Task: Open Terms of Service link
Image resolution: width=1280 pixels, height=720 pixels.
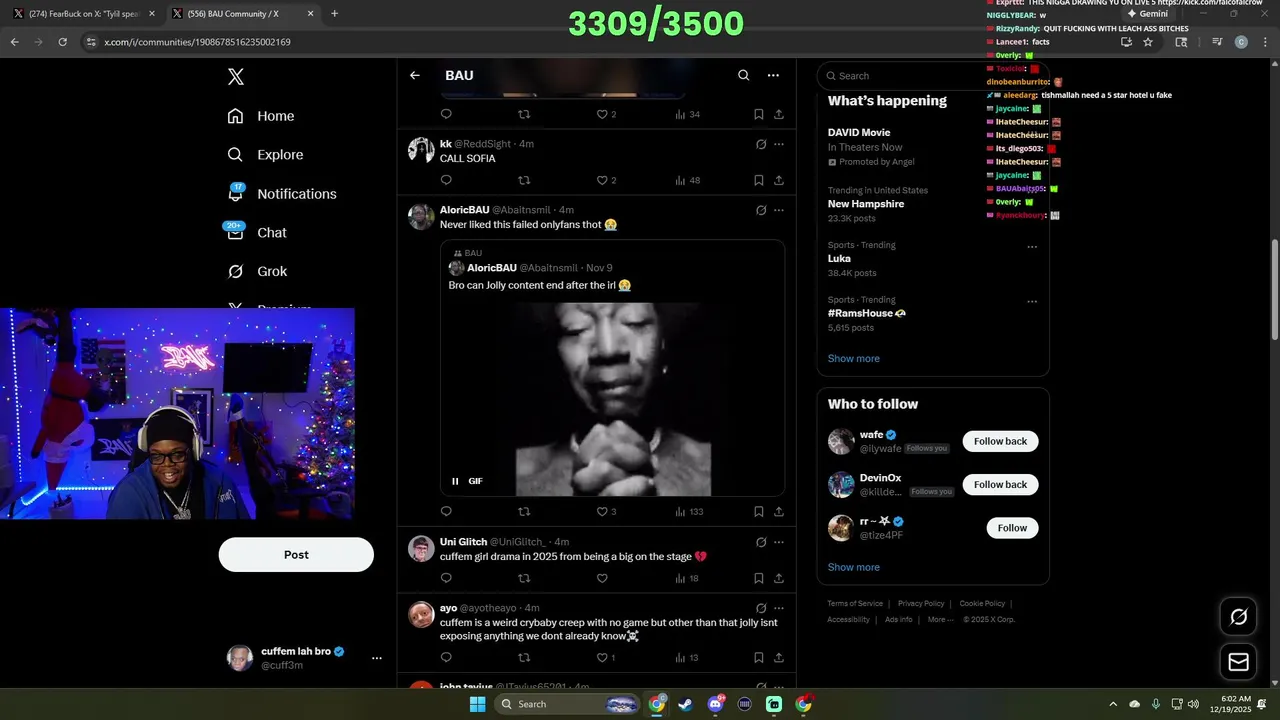Action: pos(855,603)
